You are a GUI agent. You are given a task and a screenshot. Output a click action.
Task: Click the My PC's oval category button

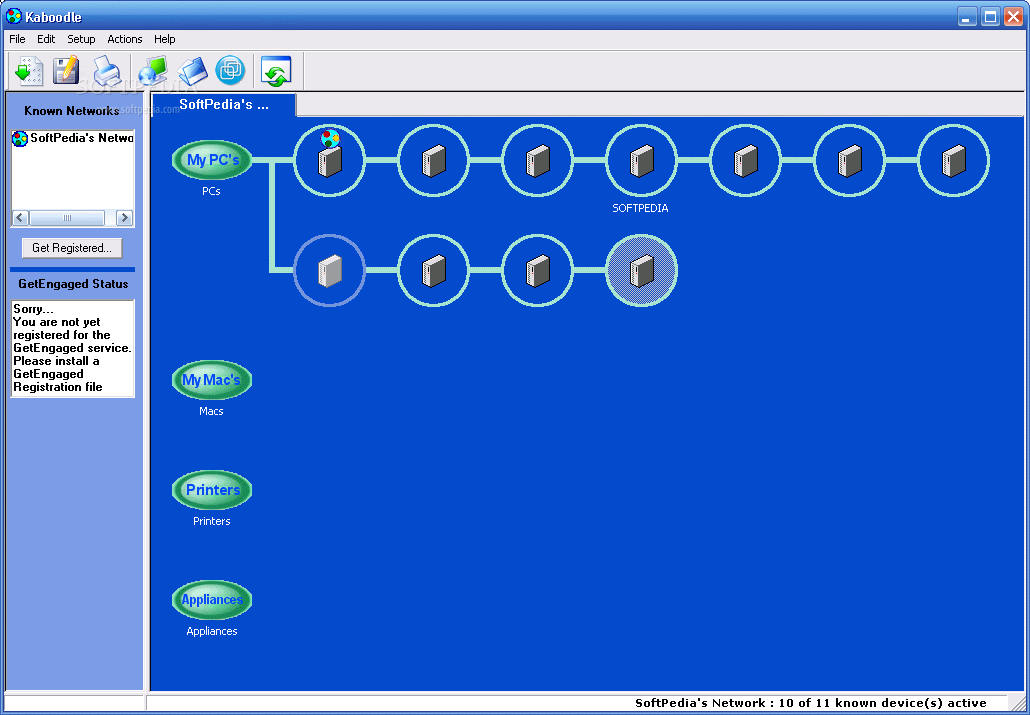212,160
